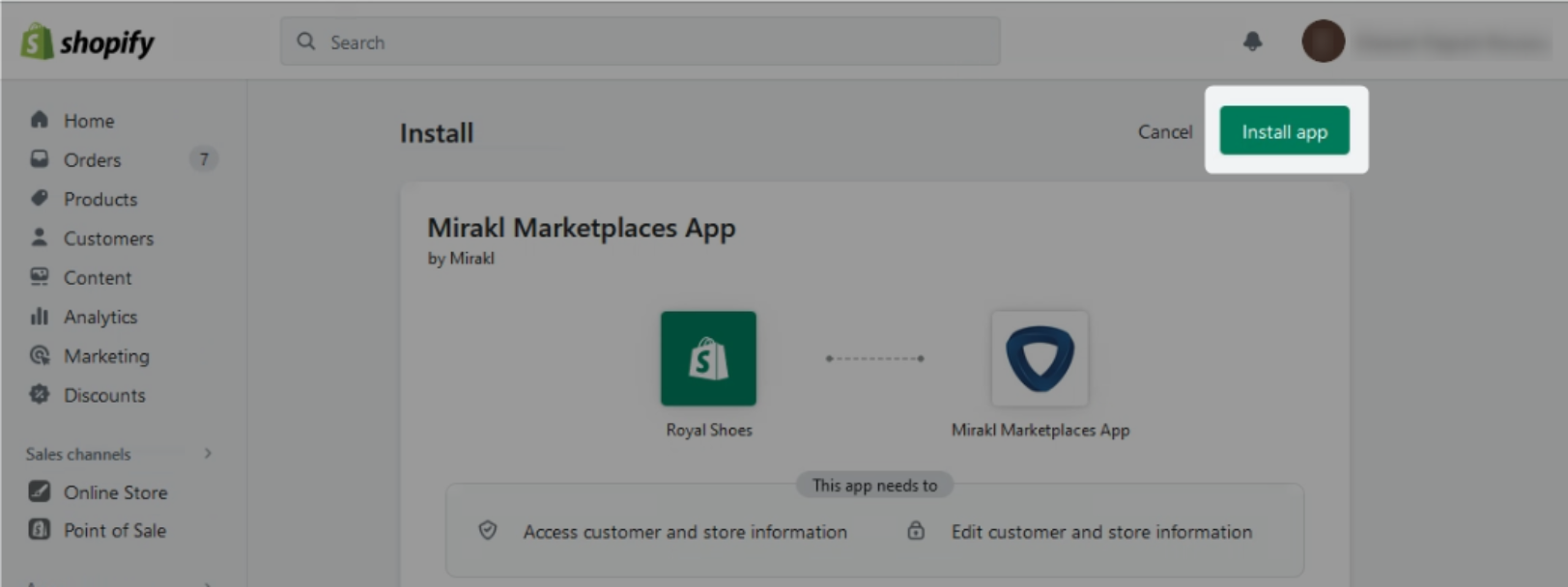Expand the Sales channels chevron
Image resolution: width=1568 pixels, height=587 pixels.
click(208, 454)
